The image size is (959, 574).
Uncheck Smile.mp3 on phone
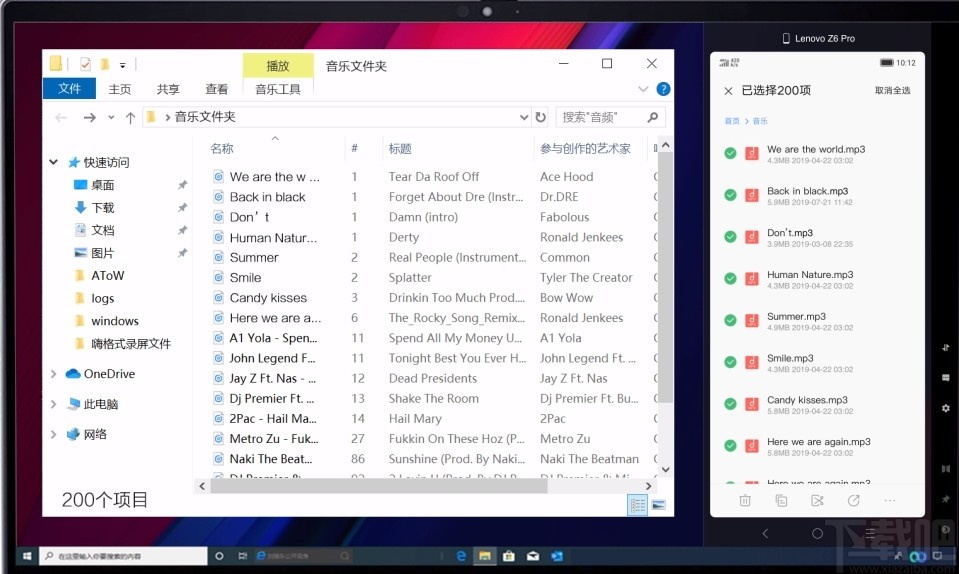[x=730, y=362]
